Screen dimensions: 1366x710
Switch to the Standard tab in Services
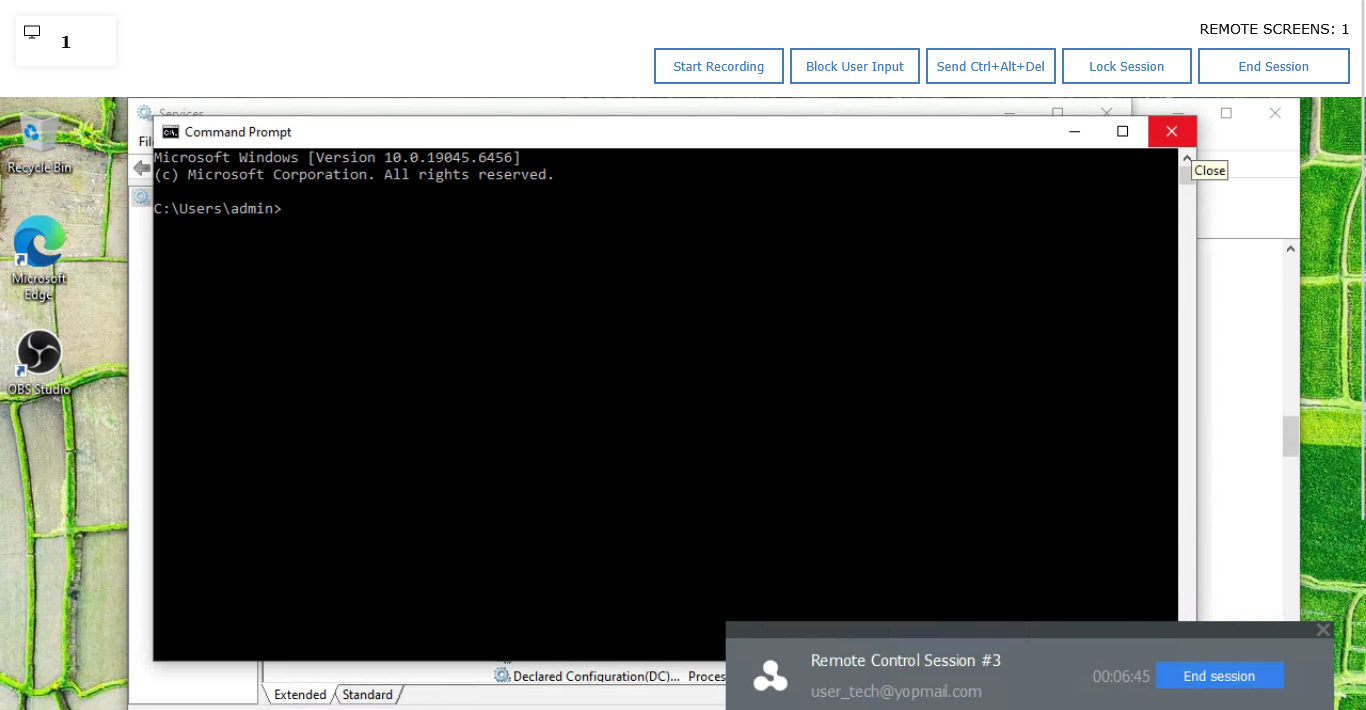(368, 694)
